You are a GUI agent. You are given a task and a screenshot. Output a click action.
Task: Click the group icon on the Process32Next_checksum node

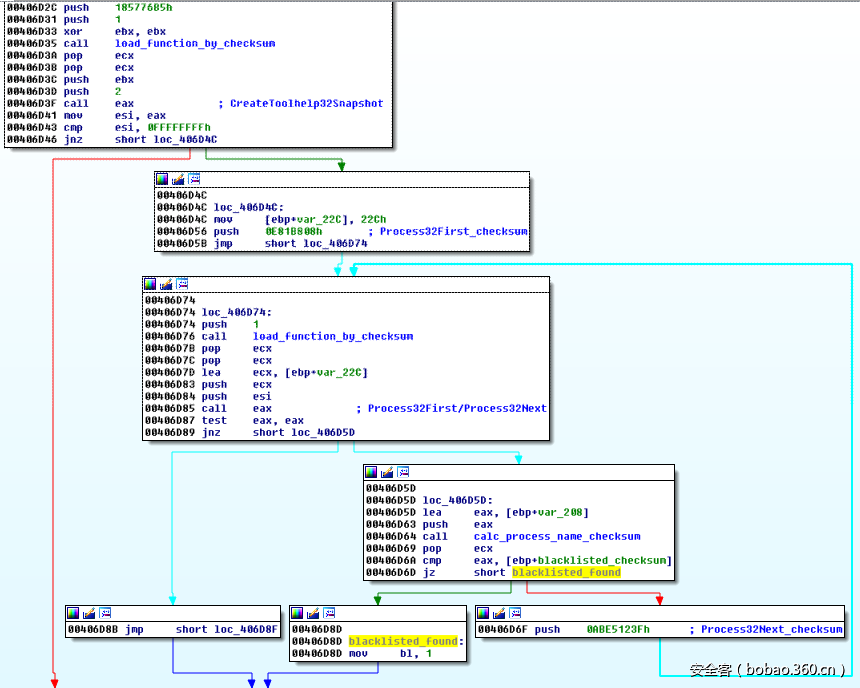pyautogui.click(x=514, y=613)
